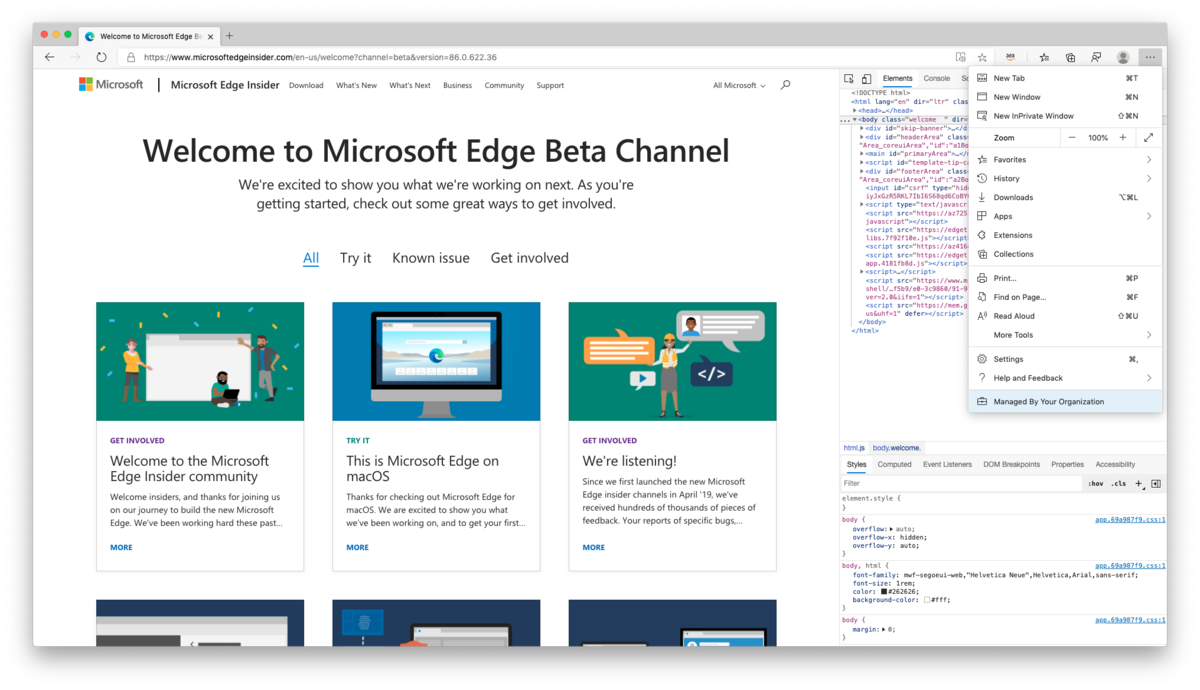This screenshot has height=690, width=1200.
Task: Toggle the :hov element state panel
Action: click(1096, 484)
